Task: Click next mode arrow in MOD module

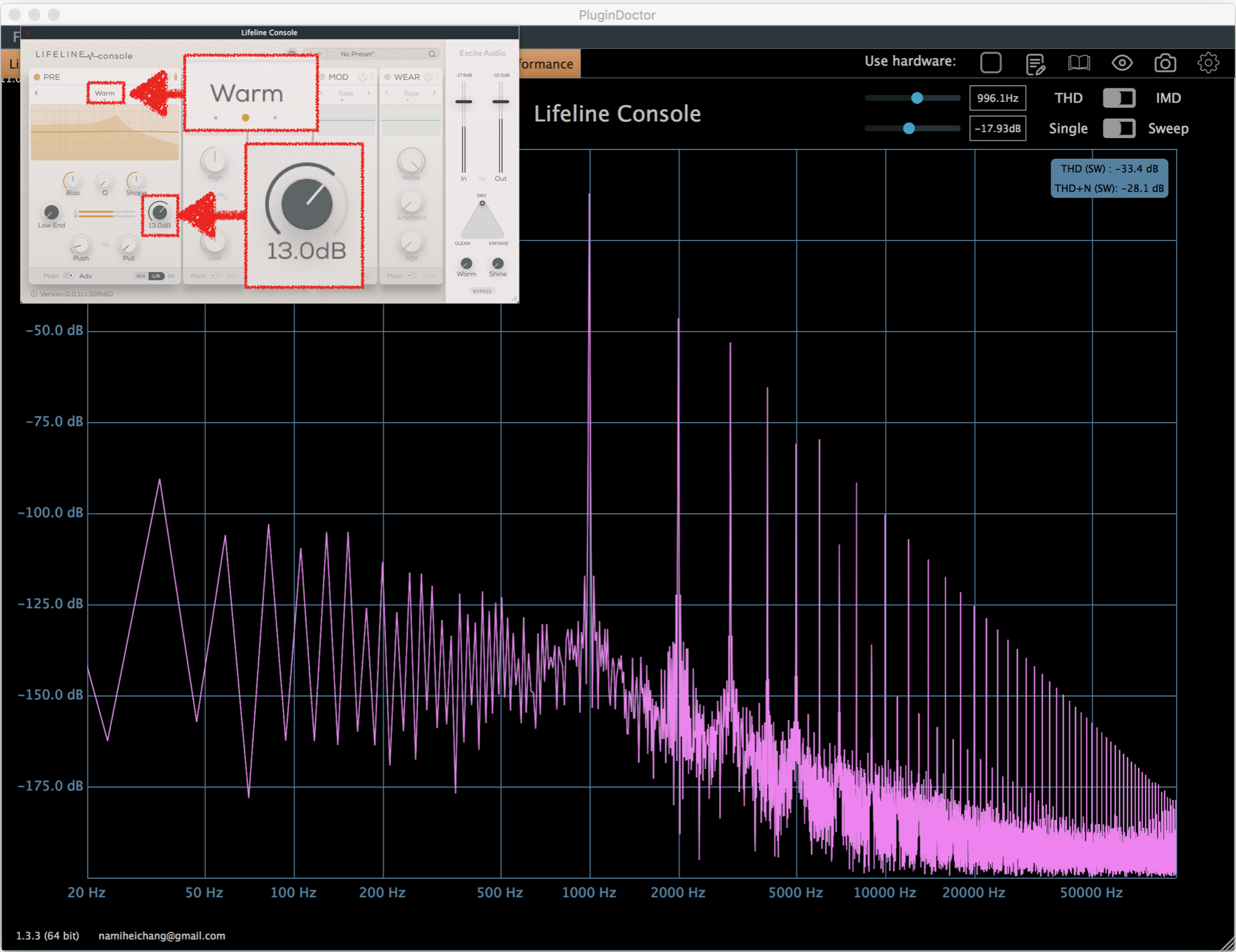Action: tap(369, 93)
